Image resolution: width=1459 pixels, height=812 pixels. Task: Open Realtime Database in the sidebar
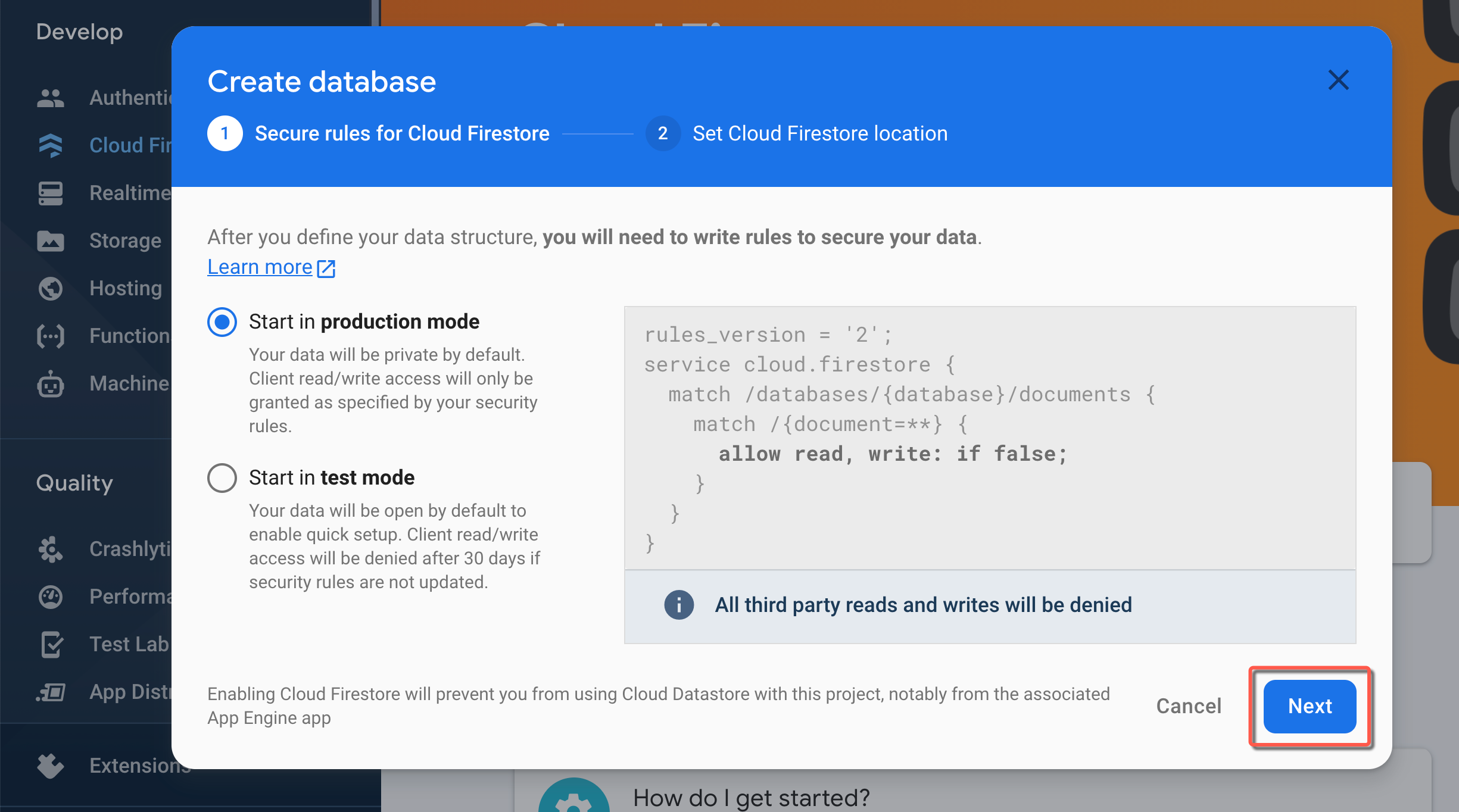click(x=130, y=193)
